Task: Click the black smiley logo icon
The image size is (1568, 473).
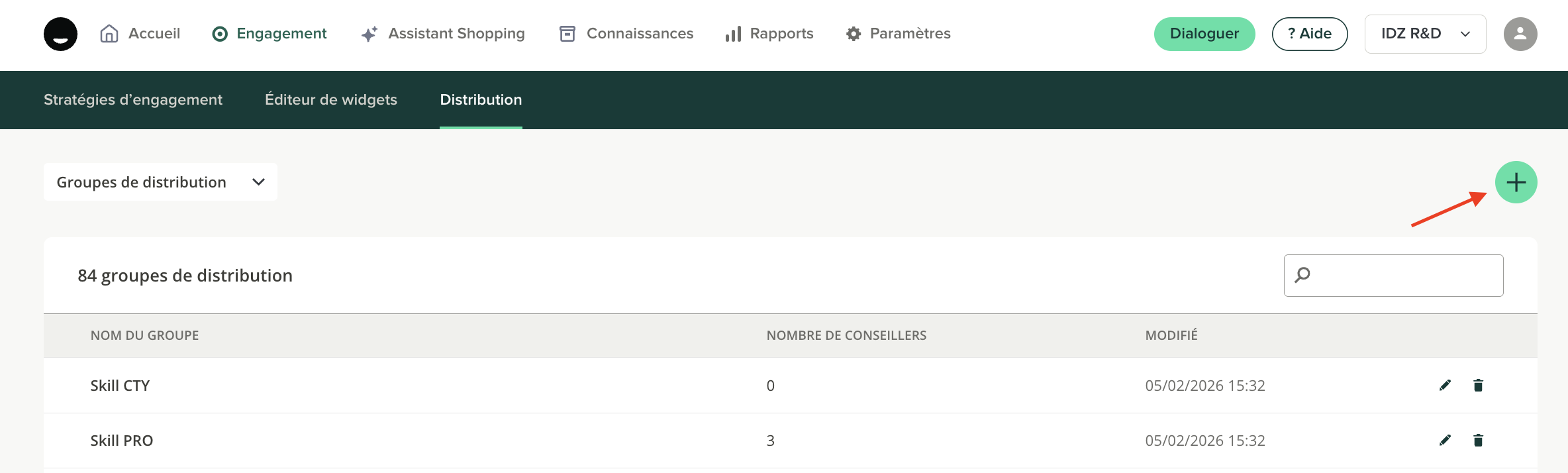Action: coord(60,34)
